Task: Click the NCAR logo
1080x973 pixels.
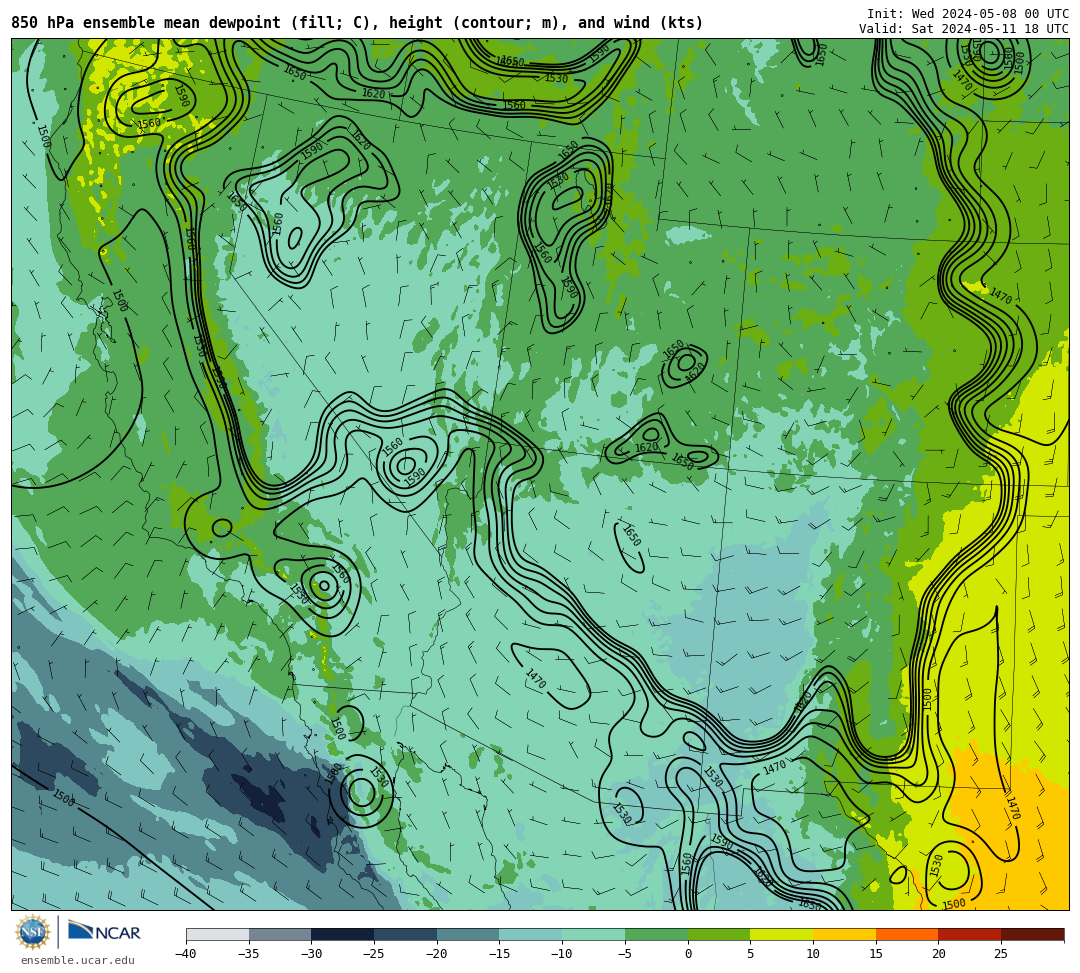Action: pos(104,932)
